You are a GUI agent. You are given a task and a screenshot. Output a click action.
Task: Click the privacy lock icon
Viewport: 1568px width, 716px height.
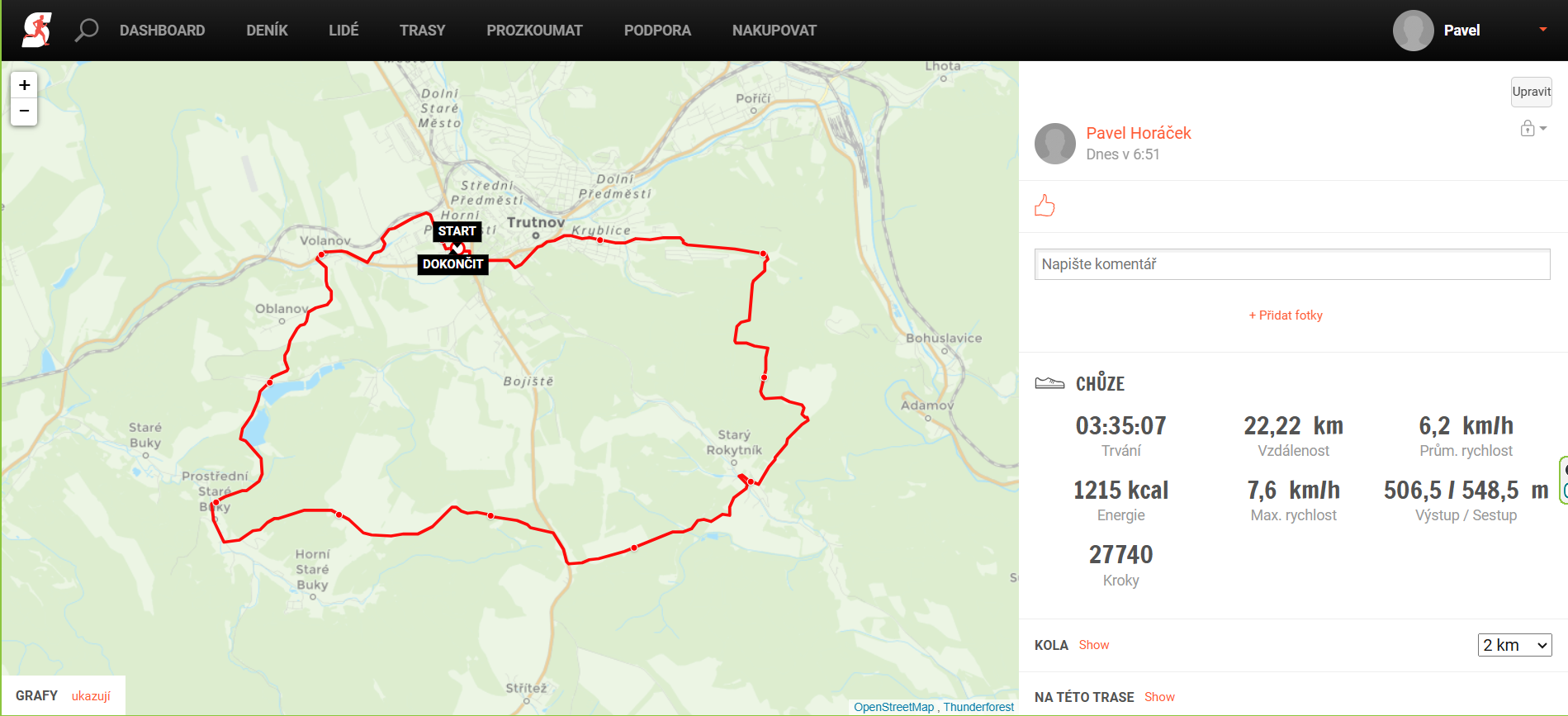1528,128
